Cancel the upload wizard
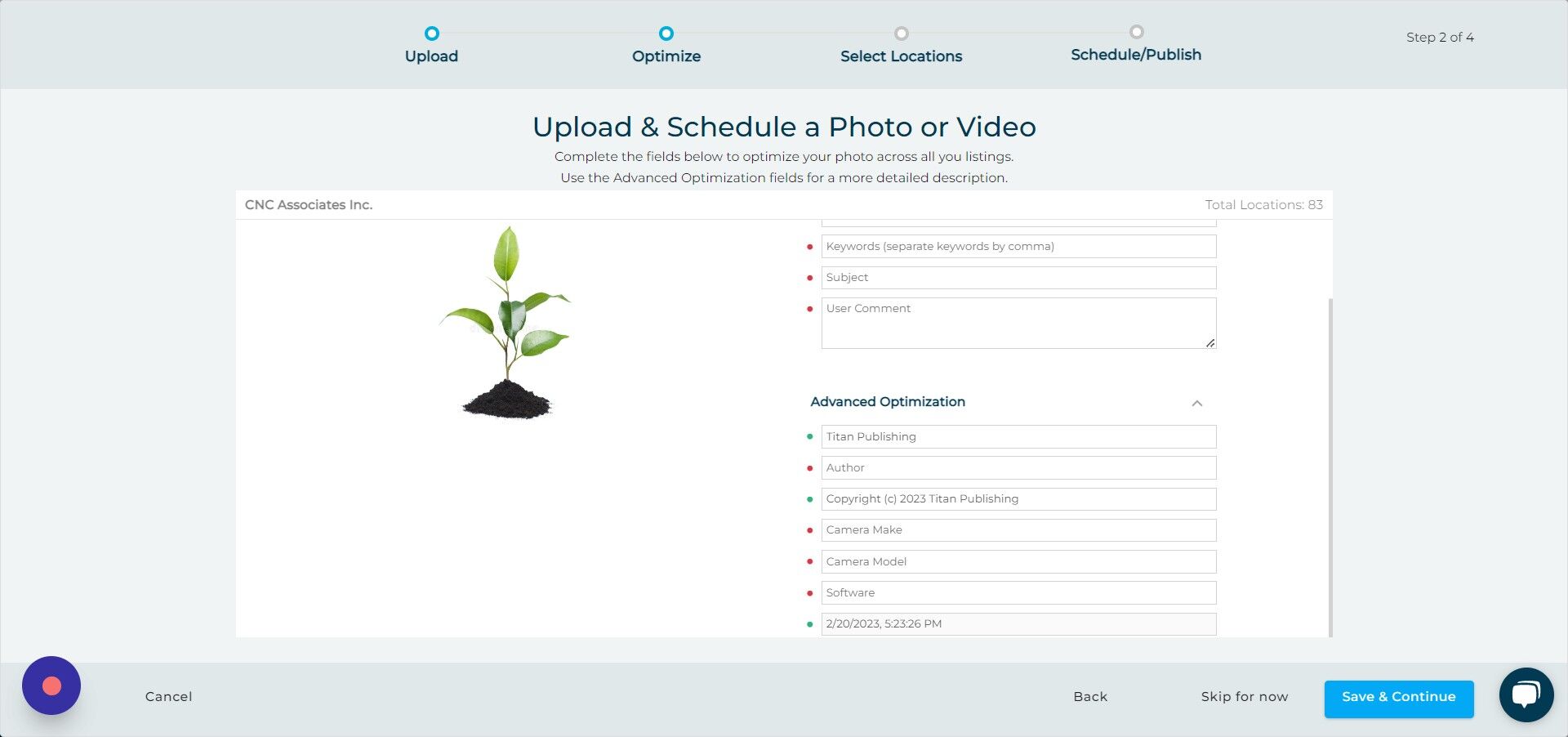 [x=169, y=696]
